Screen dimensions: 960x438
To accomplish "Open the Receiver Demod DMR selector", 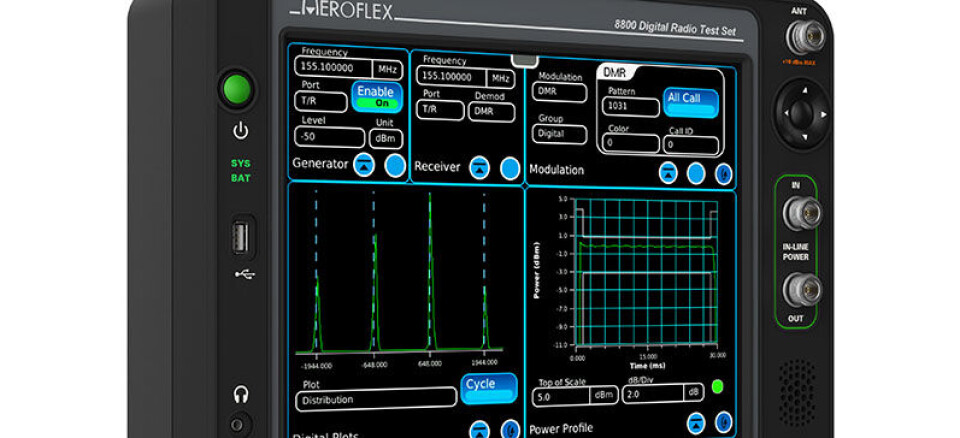I will [x=492, y=112].
